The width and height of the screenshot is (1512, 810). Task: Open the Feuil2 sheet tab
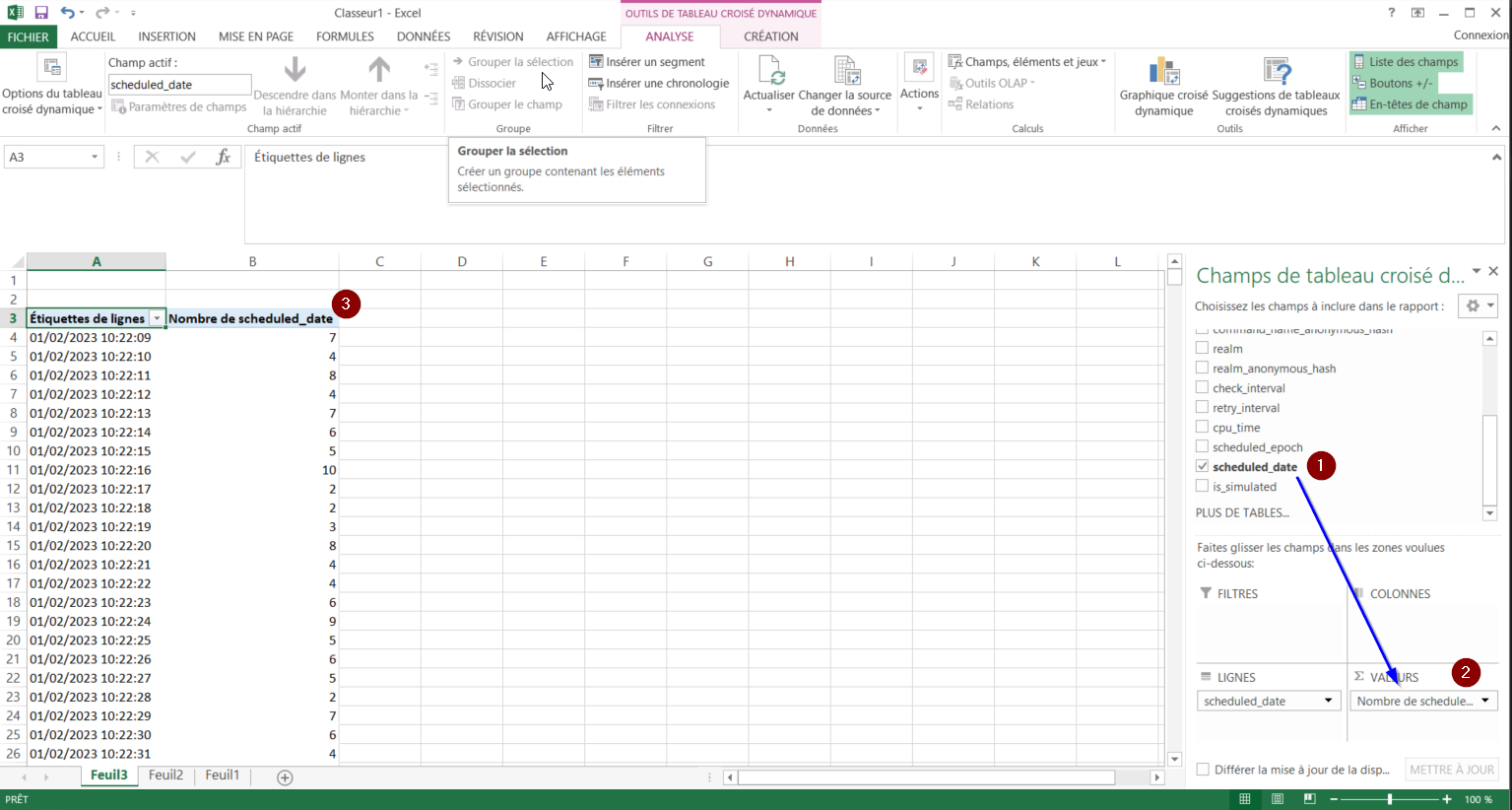click(x=165, y=776)
